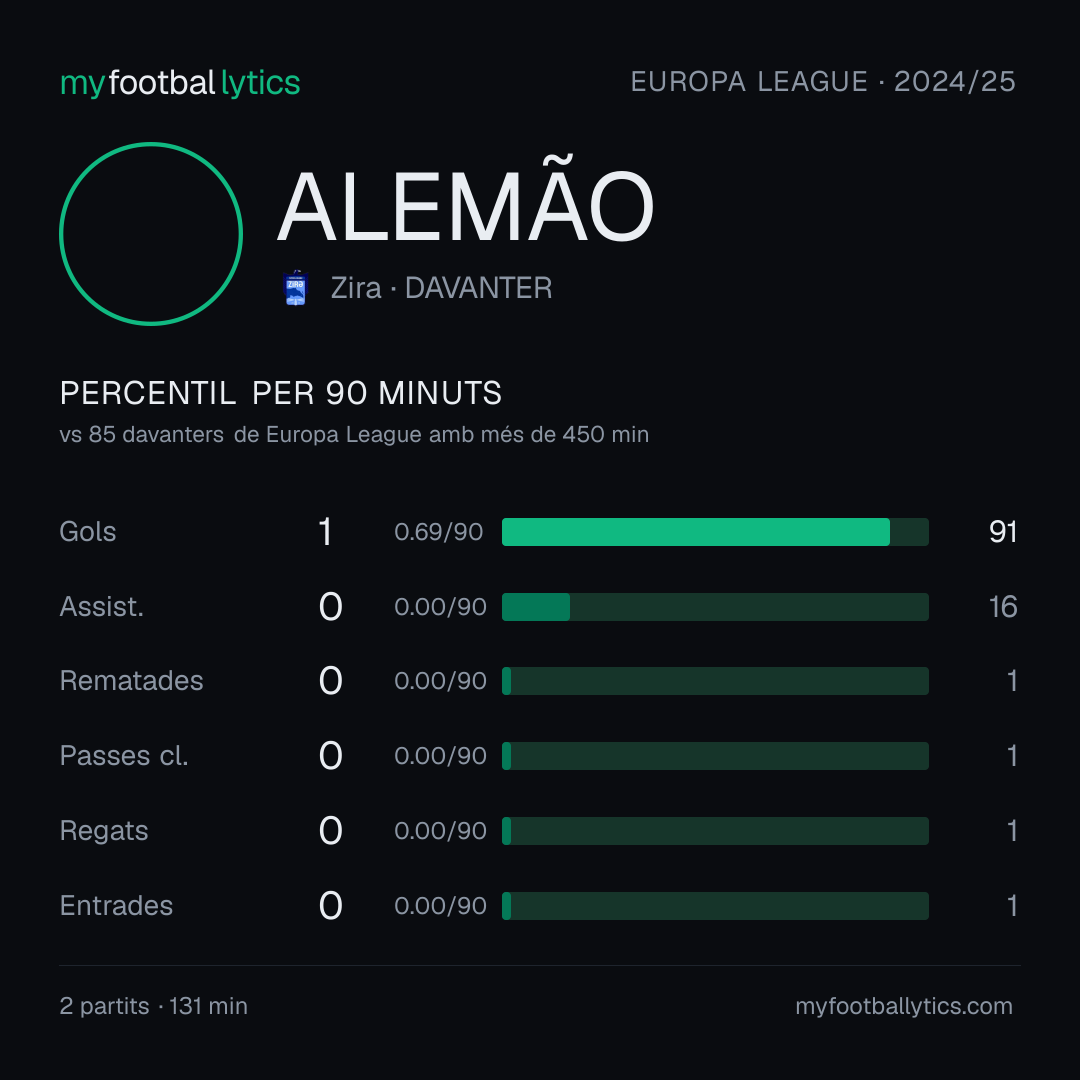Click the Europa League 2024/25 label
Viewport: 1080px width, 1080px height.
point(823,82)
